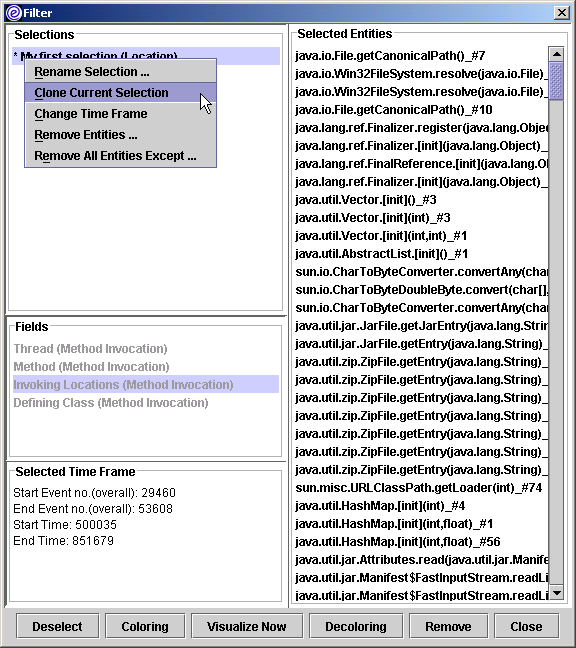Screen dimensions: 576x648
Task: Close the Filter dialog with X
Action: click(562, 13)
